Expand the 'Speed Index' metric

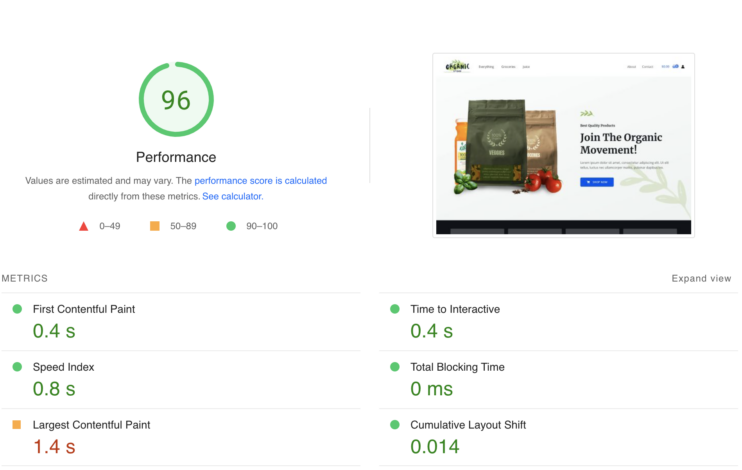(x=63, y=367)
